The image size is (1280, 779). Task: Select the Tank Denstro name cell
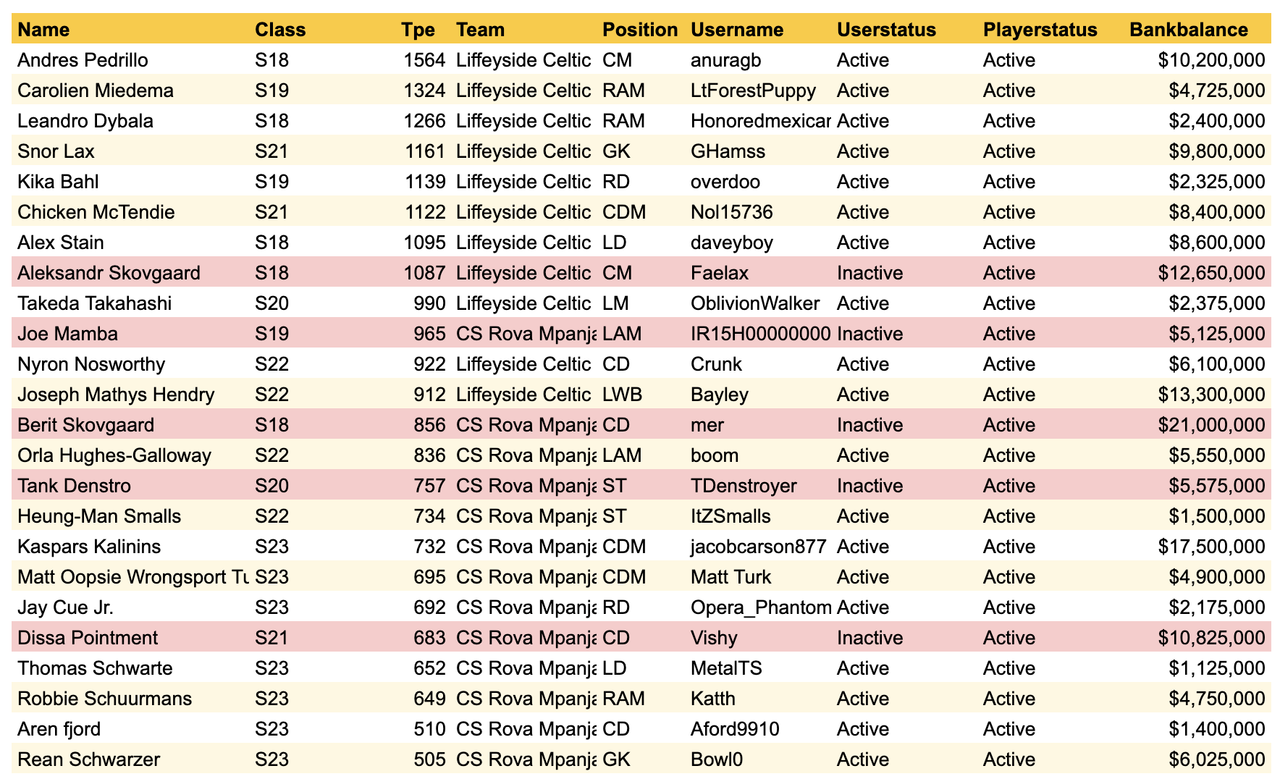(74, 486)
